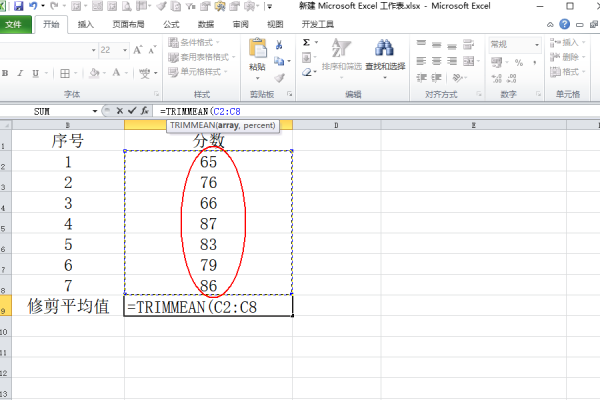
Task: Decrease font size with the small A icon
Action: [152, 50]
